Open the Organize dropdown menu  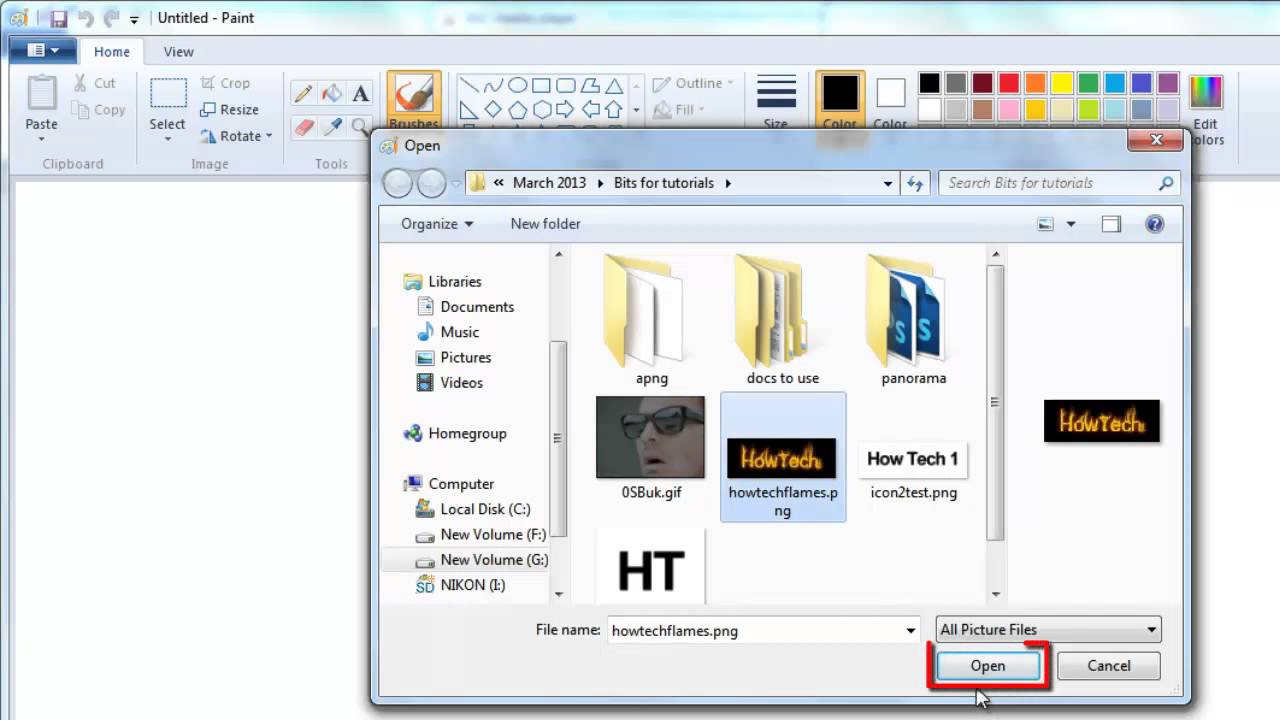point(436,224)
